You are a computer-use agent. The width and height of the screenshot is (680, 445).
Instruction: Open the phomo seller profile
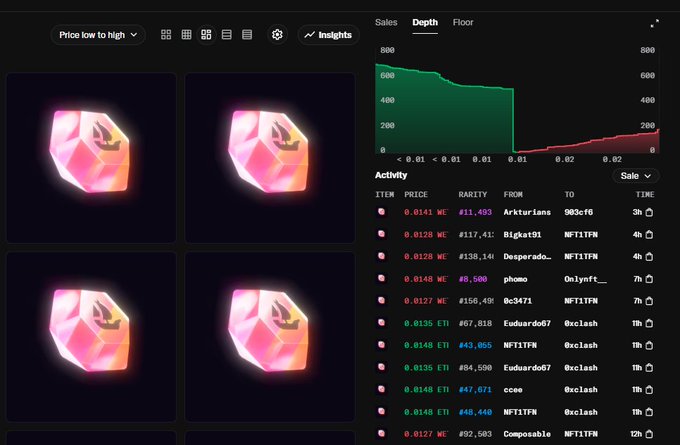click(x=515, y=279)
